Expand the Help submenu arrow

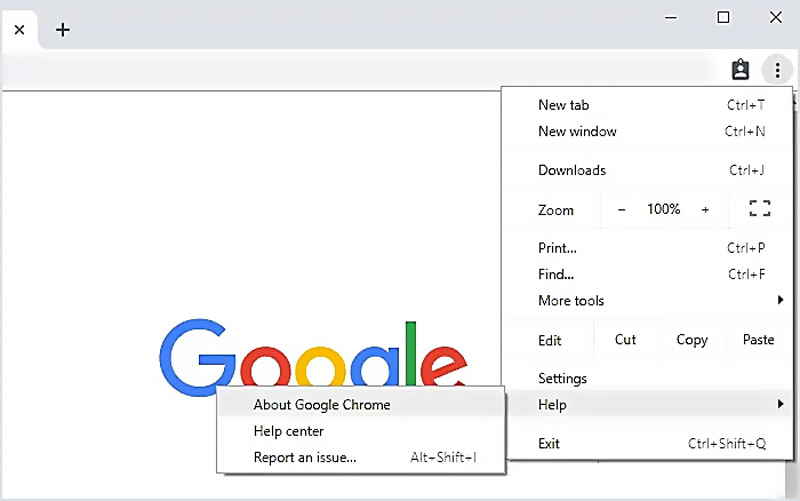pos(780,404)
